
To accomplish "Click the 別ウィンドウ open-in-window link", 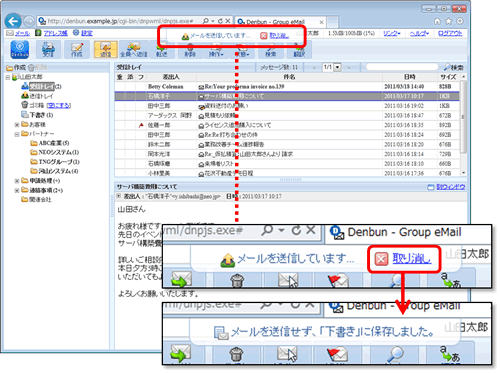I will click(447, 187).
